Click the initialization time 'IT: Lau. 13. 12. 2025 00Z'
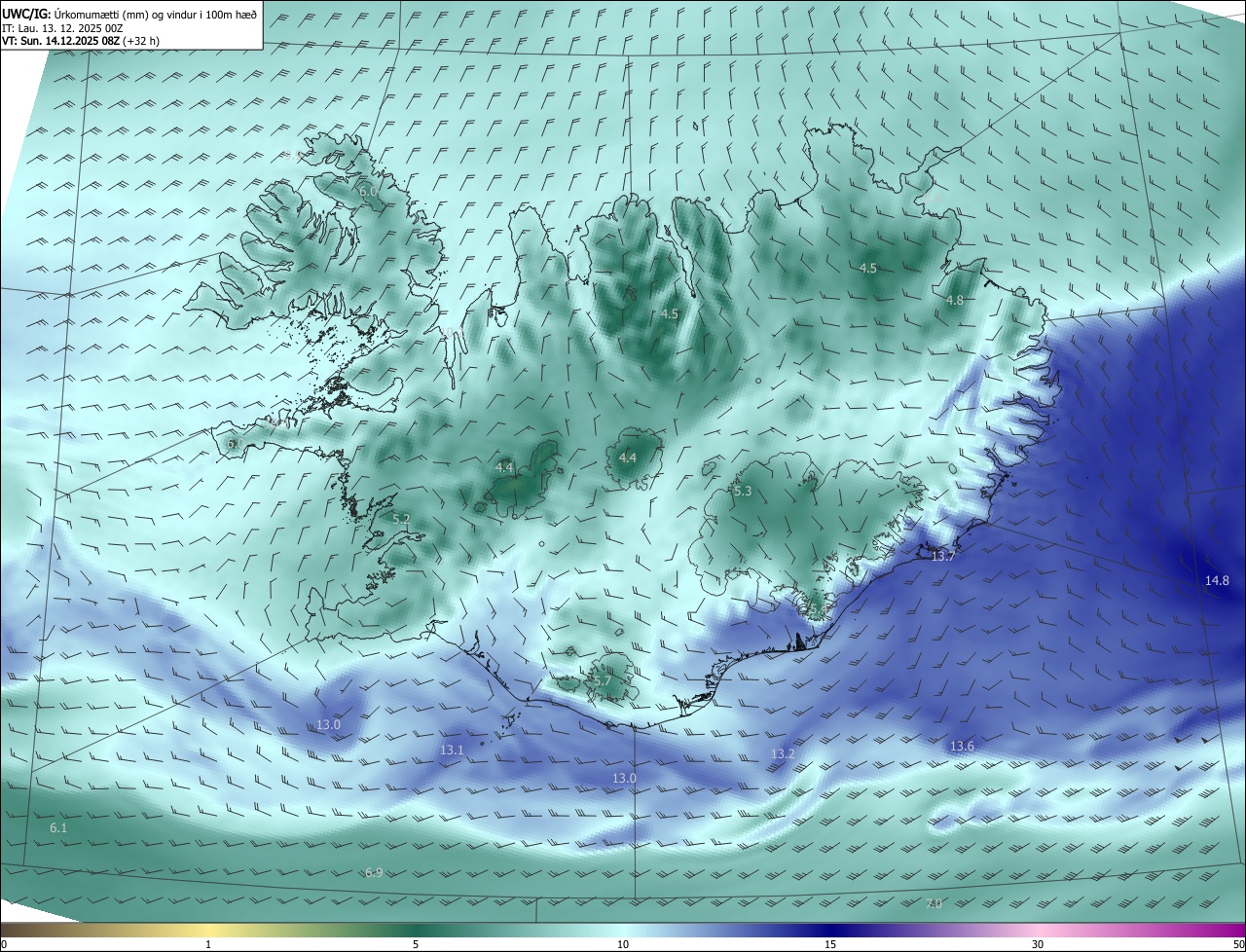 [x=64, y=28]
